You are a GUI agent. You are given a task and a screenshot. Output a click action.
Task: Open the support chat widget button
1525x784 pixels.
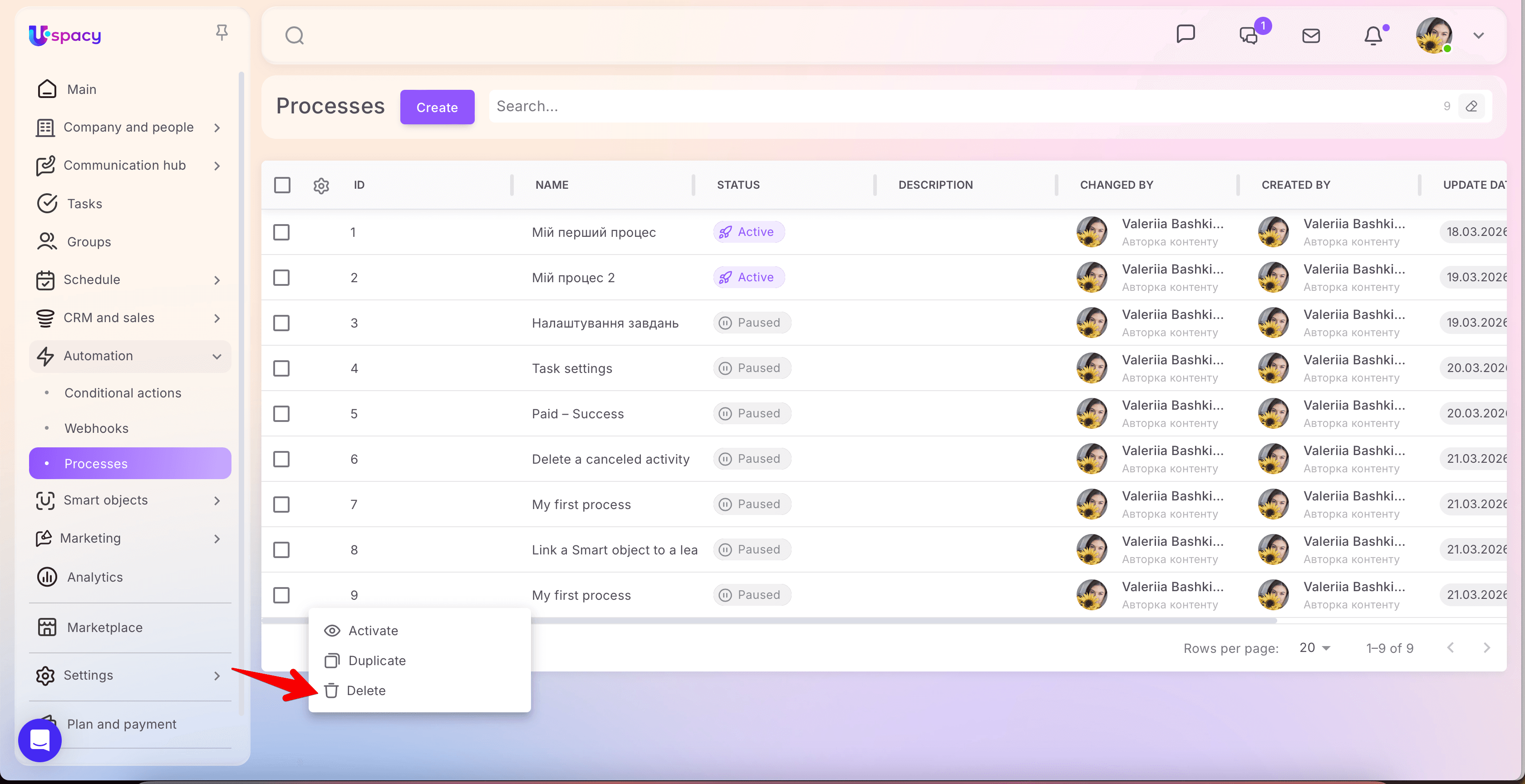(39, 740)
